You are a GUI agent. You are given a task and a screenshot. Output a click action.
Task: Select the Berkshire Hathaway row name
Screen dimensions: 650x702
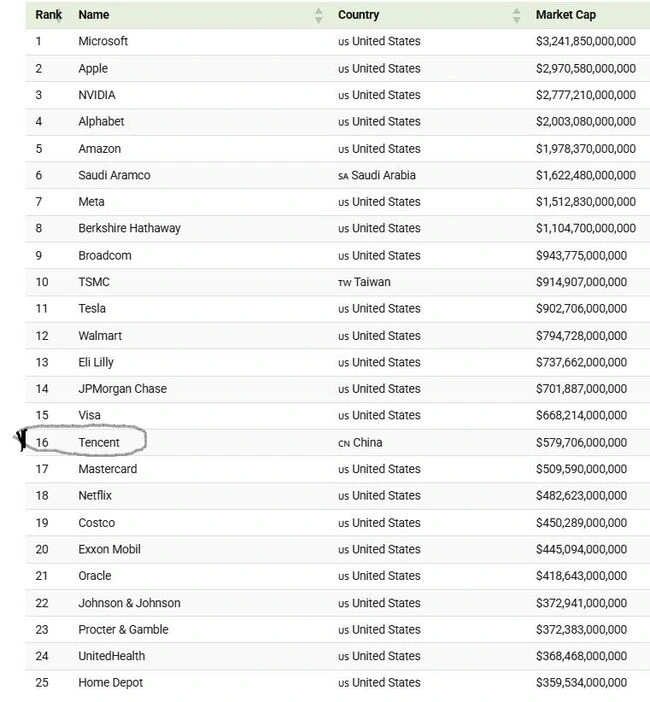129,228
